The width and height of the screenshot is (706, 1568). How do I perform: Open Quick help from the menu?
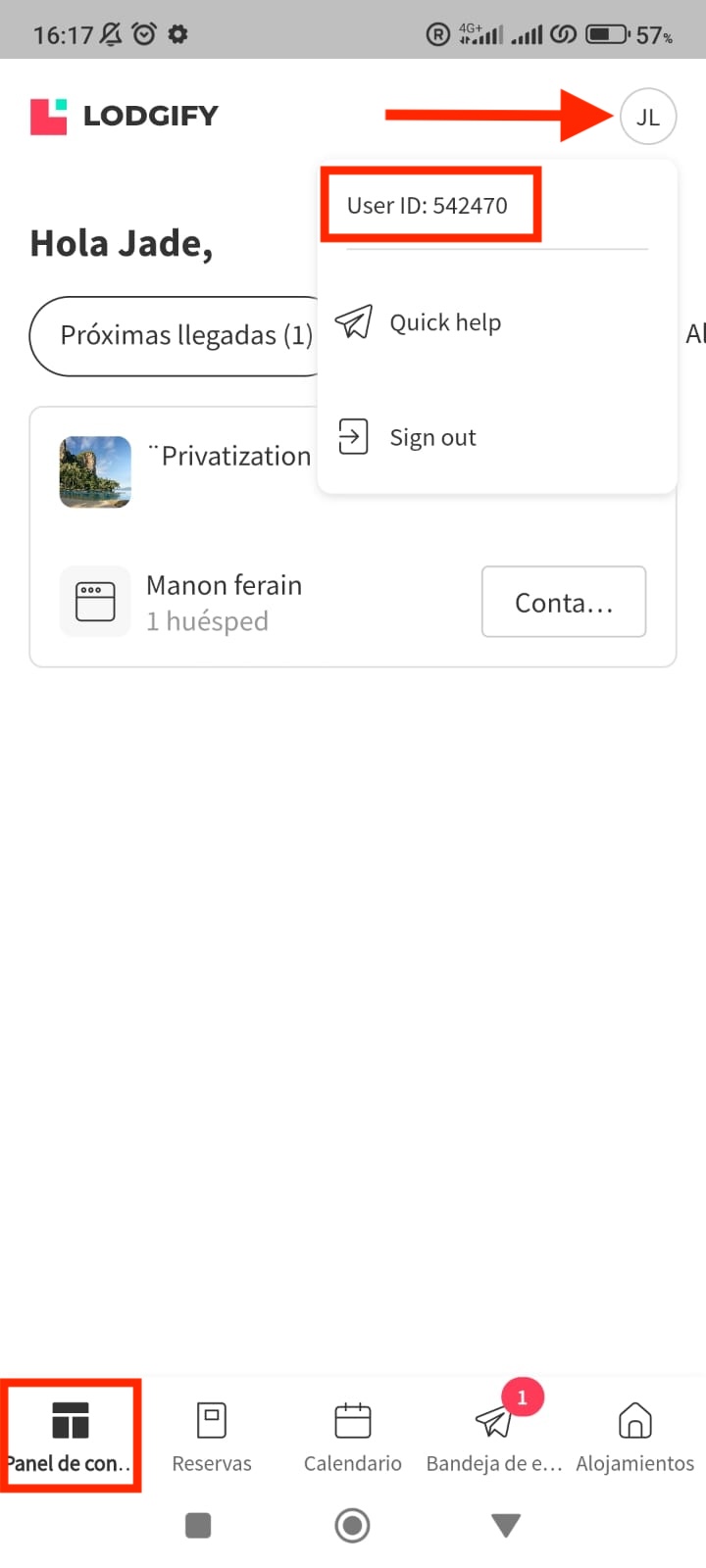pos(445,322)
